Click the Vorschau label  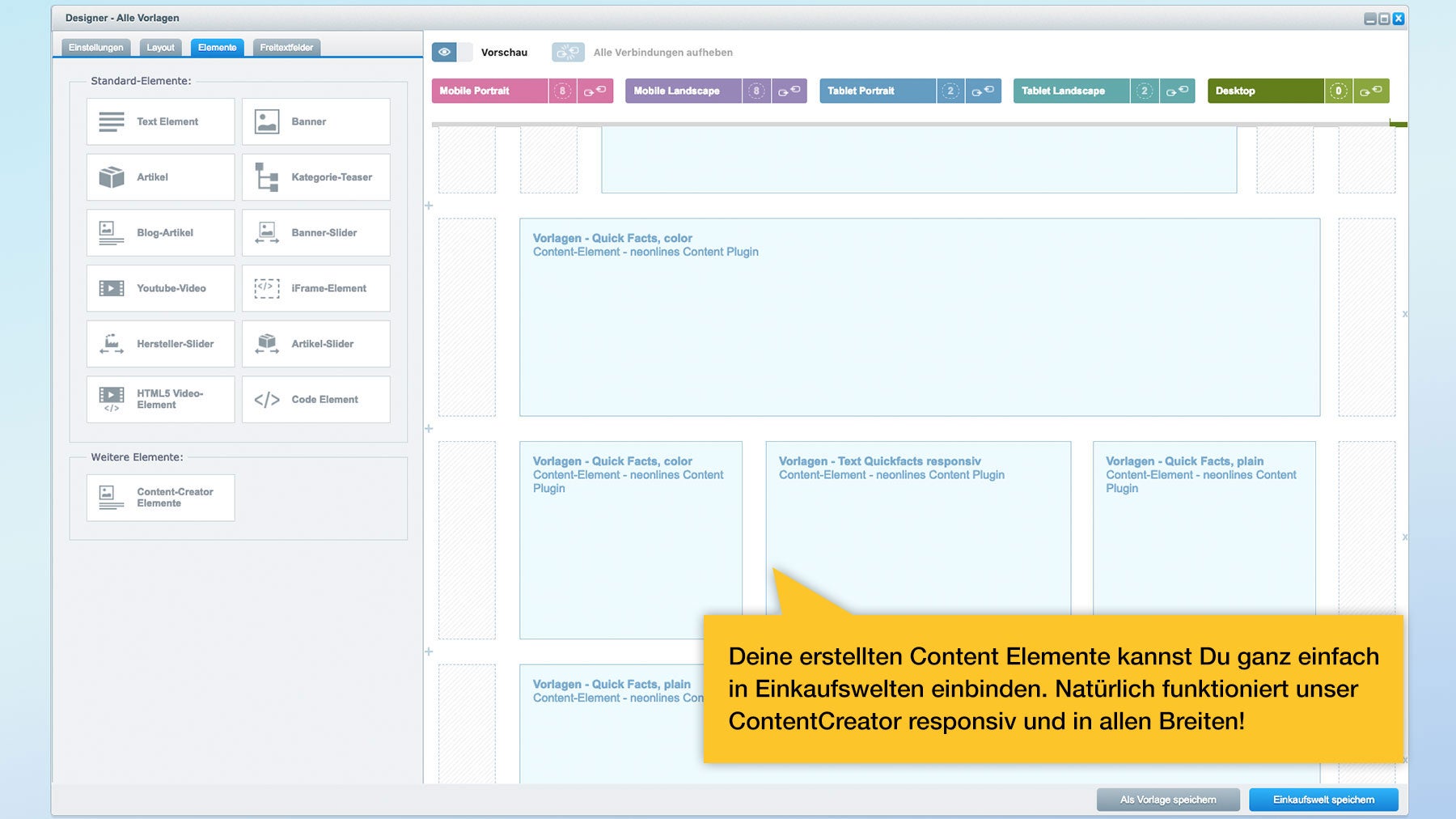(504, 53)
